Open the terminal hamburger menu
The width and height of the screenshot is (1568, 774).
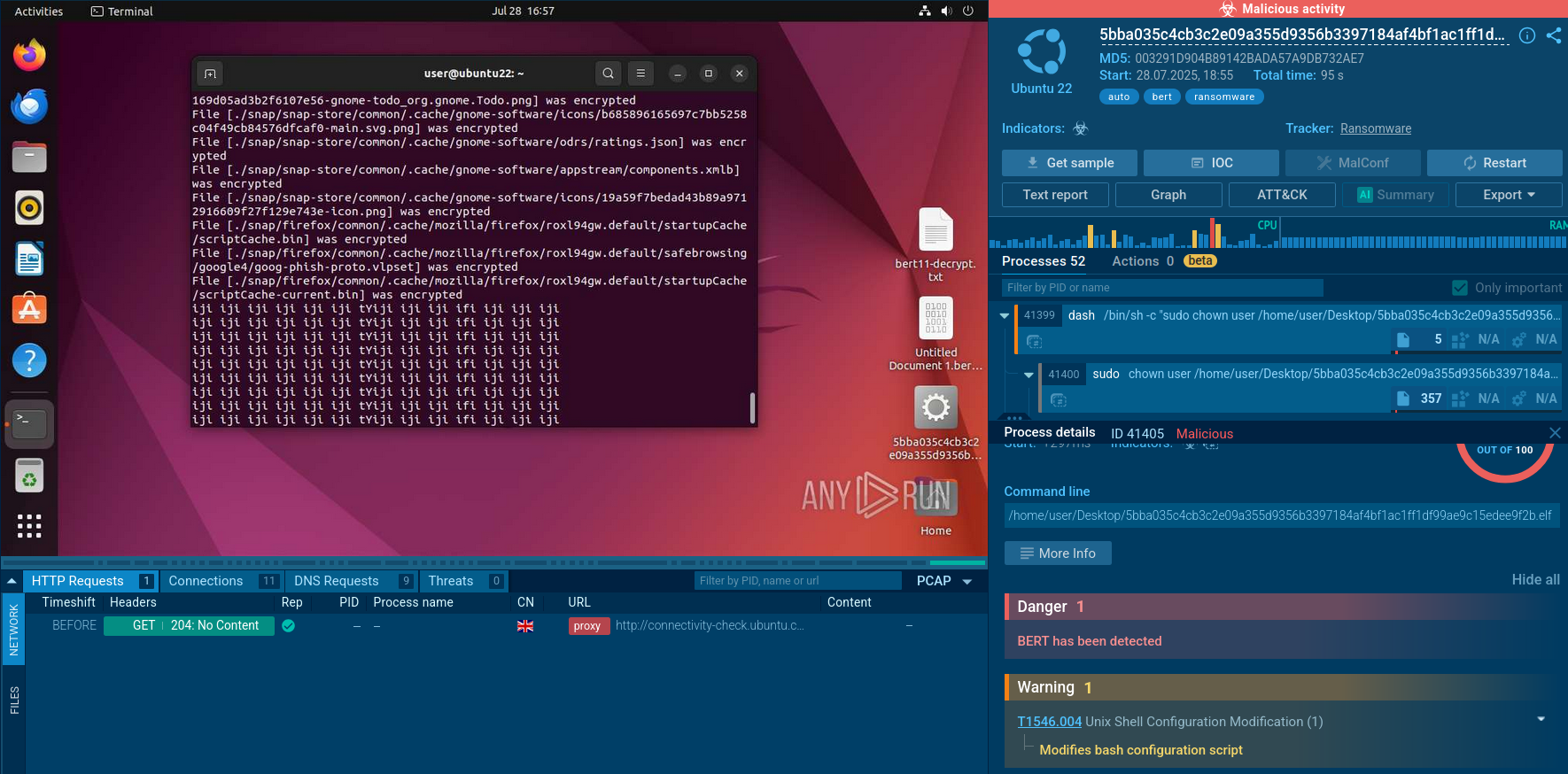click(x=640, y=74)
